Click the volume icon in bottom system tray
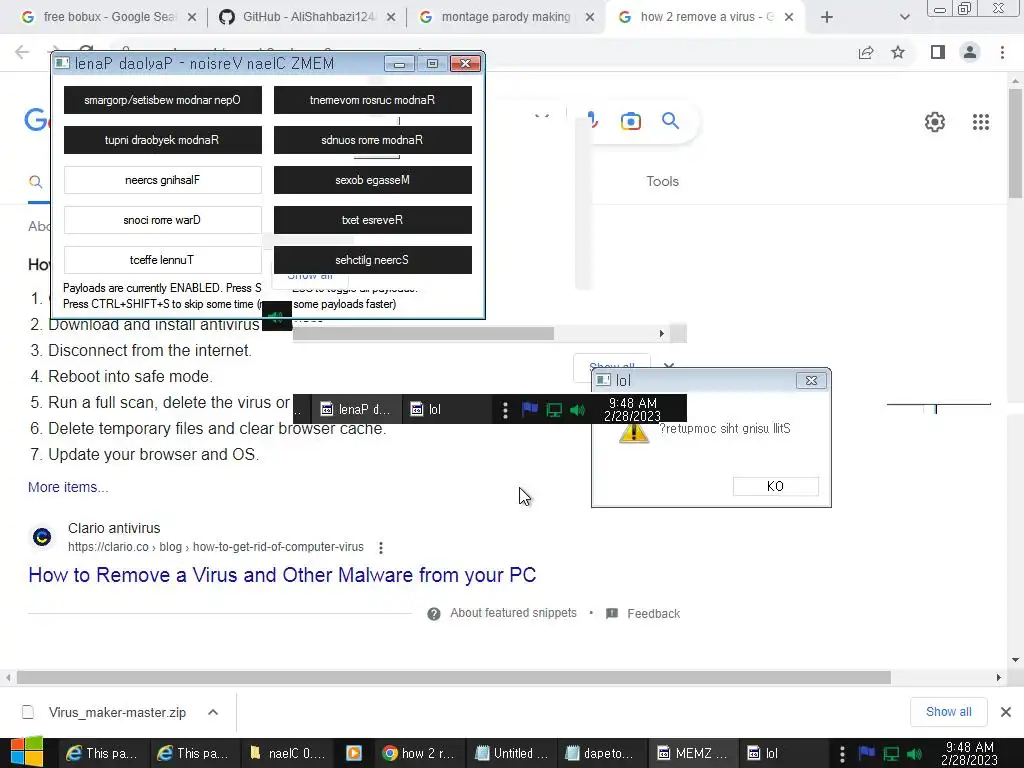This screenshot has width=1024, height=768. point(914,754)
